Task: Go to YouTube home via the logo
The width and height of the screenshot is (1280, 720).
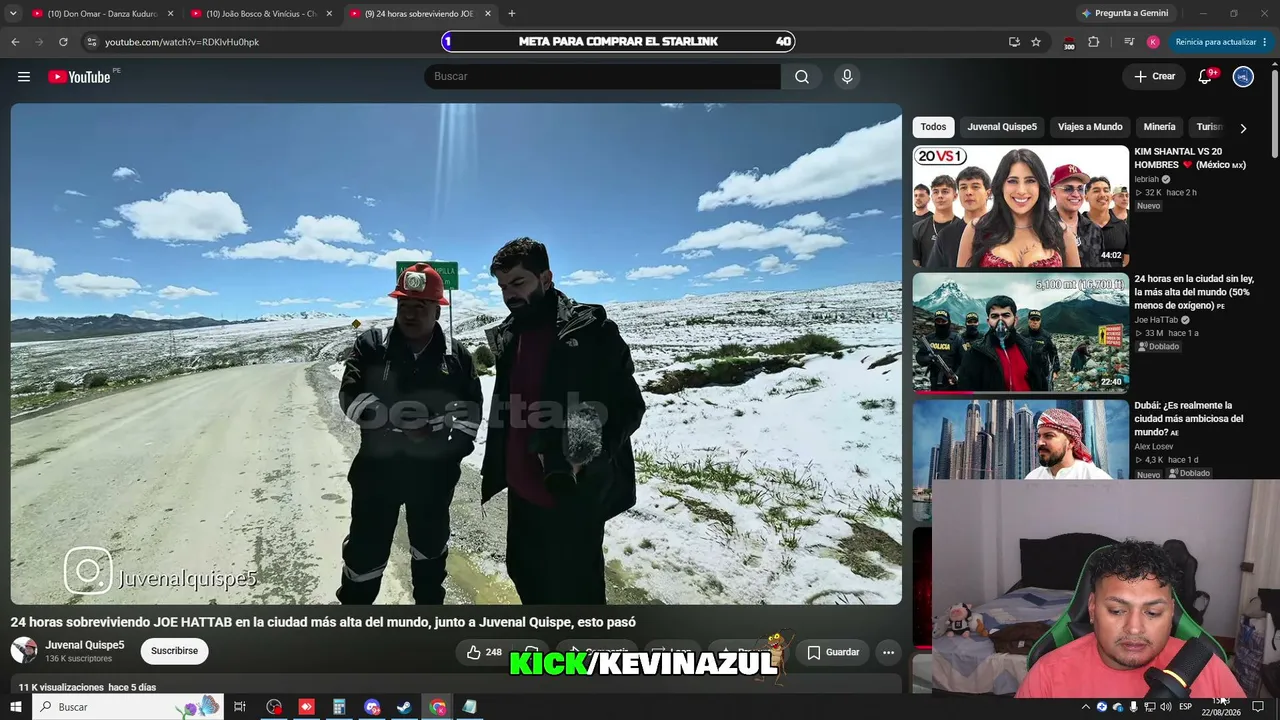Action: tap(79, 77)
